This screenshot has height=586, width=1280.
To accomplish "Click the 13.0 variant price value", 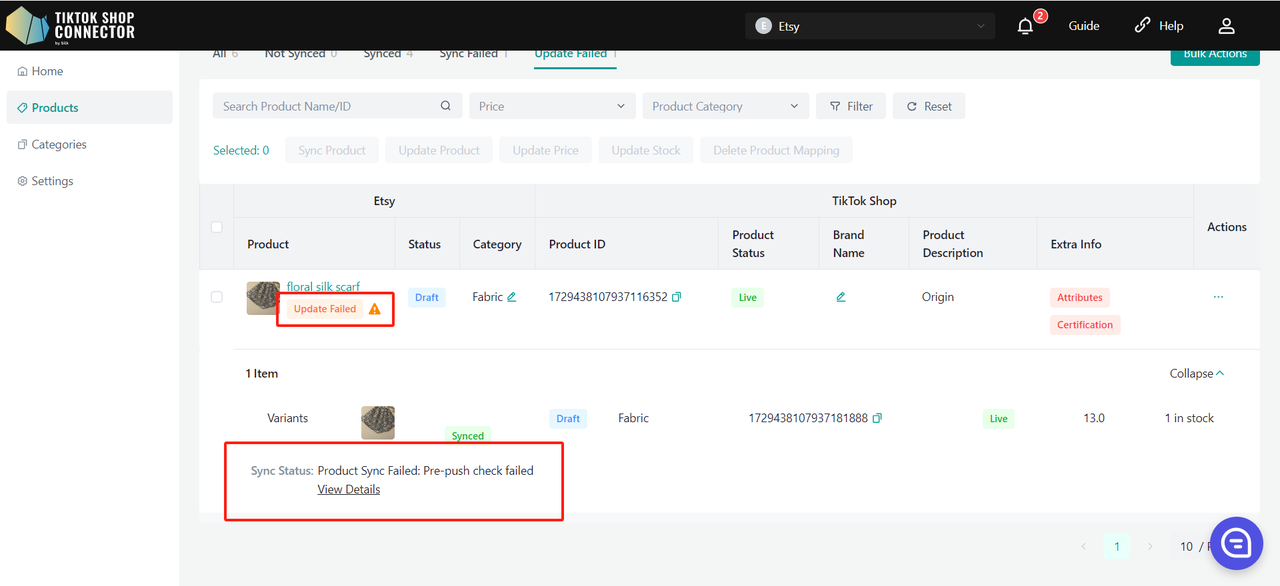I will click(x=1094, y=418).
